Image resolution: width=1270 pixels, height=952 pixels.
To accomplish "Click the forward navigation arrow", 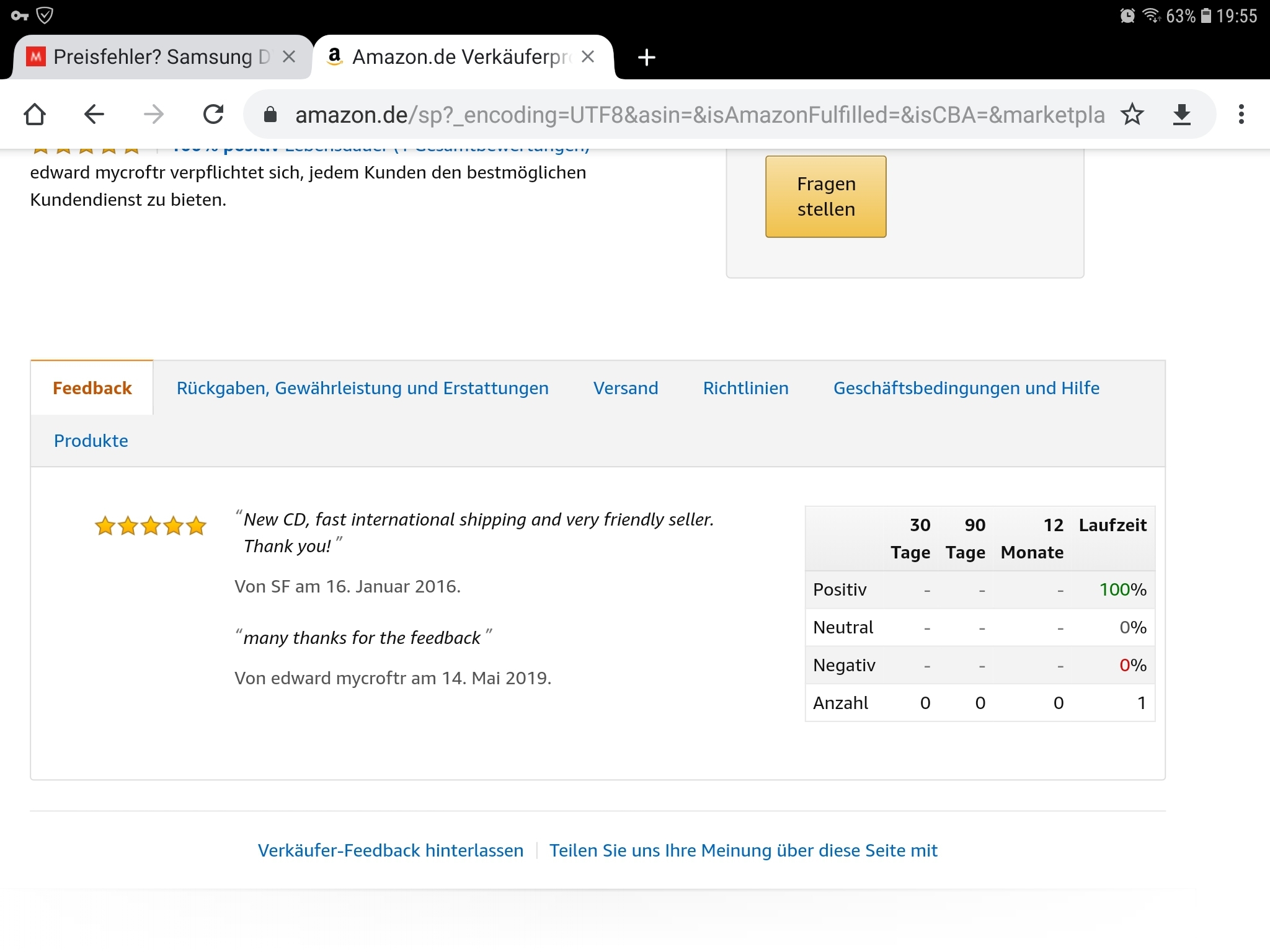I will 154,115.
